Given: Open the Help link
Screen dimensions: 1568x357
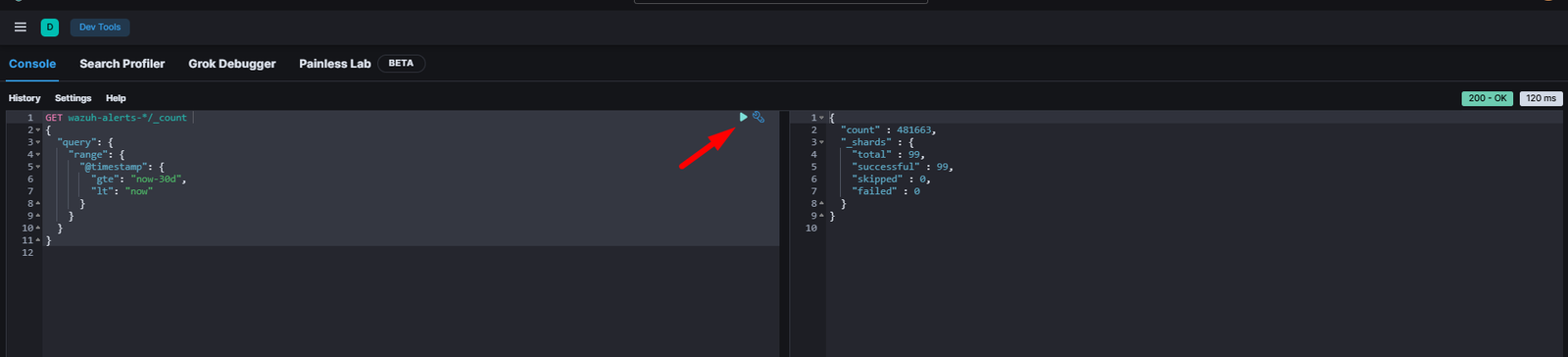Looking at the screenshot, I should [x=116, y=98].
